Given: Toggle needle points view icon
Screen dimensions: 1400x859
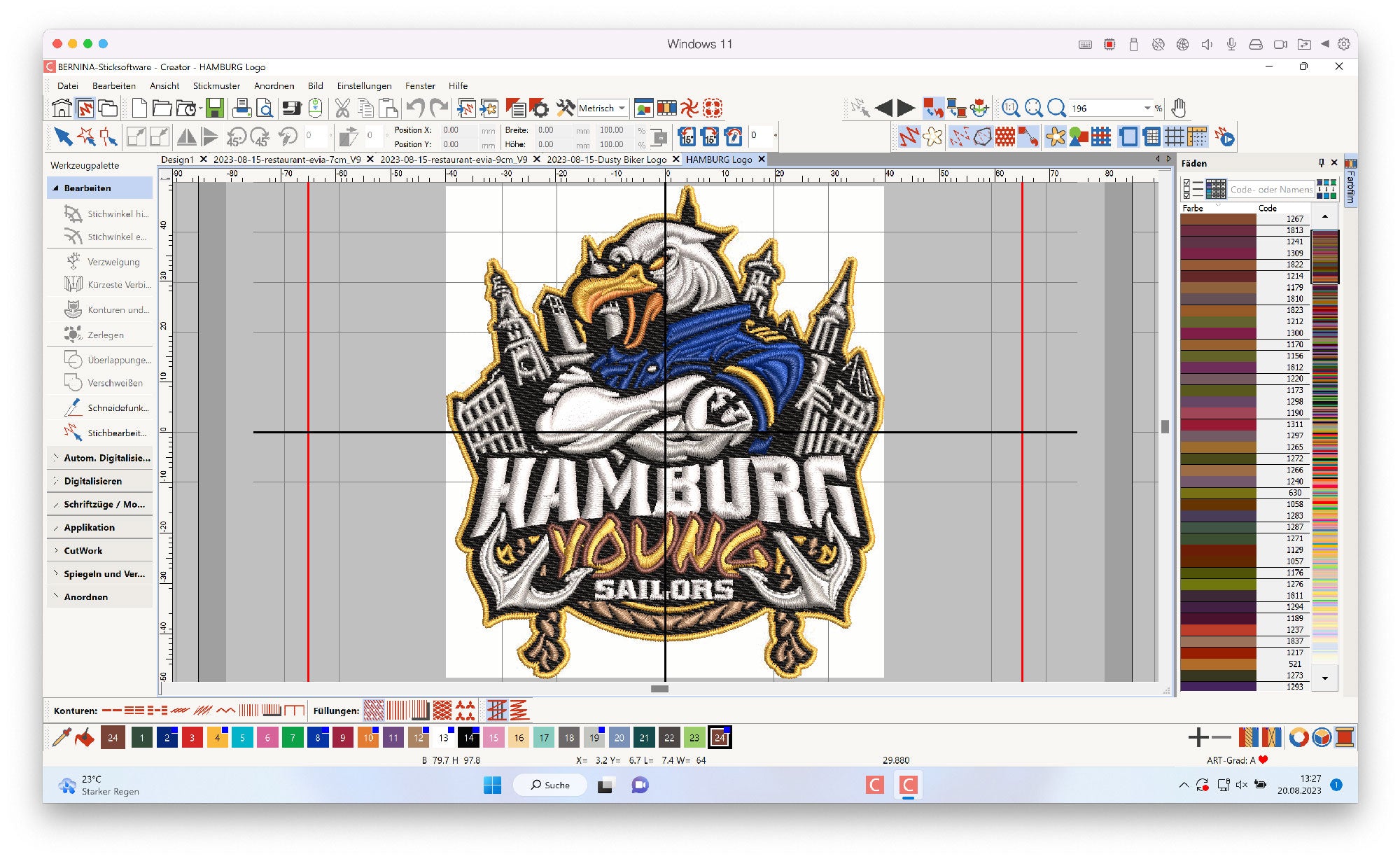Looking at the screenshot, I should (959, 137).
